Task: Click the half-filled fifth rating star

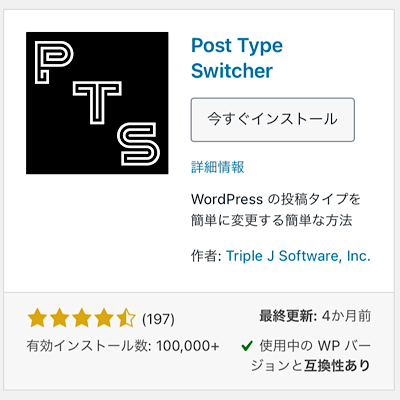Action: pos(126,318)
